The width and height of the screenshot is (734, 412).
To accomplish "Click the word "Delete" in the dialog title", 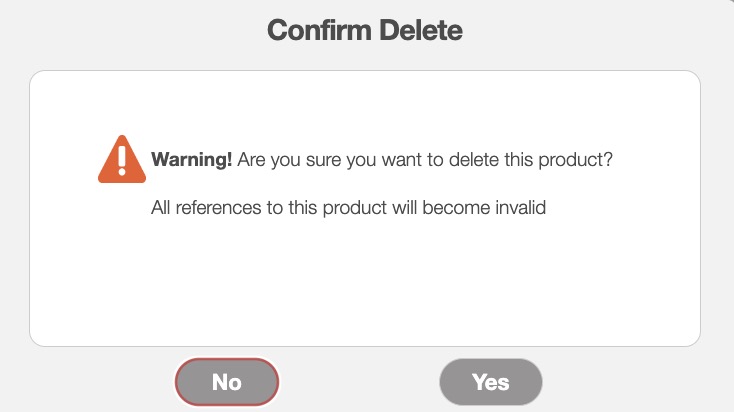I will pos(421,31).
